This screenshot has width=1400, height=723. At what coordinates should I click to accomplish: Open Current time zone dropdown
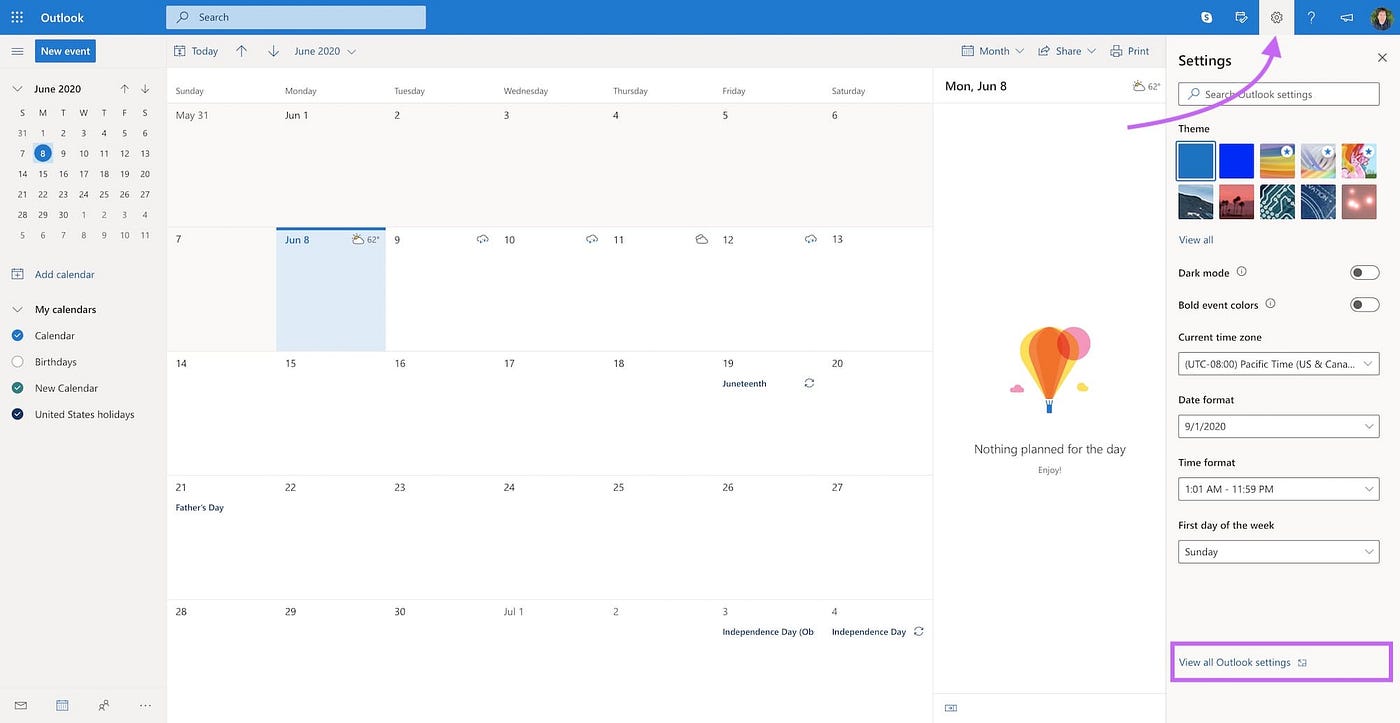(1278, 364)
